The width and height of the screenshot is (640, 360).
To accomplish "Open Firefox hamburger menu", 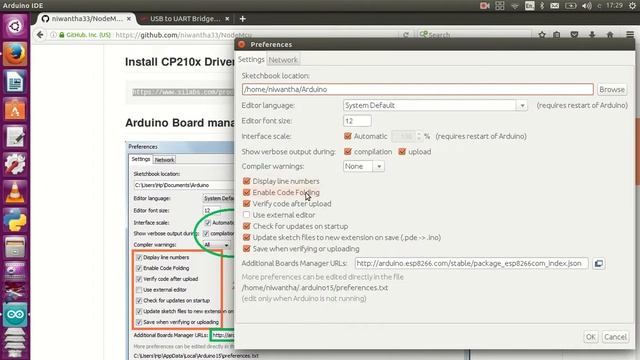I will 630,35.
